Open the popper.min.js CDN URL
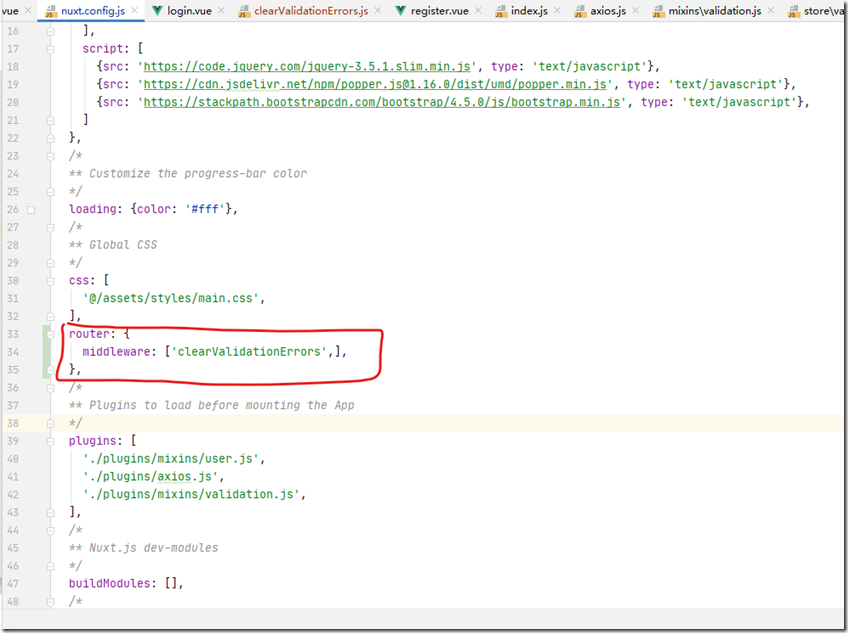This screenshot has height=633, width=848. 375,84
